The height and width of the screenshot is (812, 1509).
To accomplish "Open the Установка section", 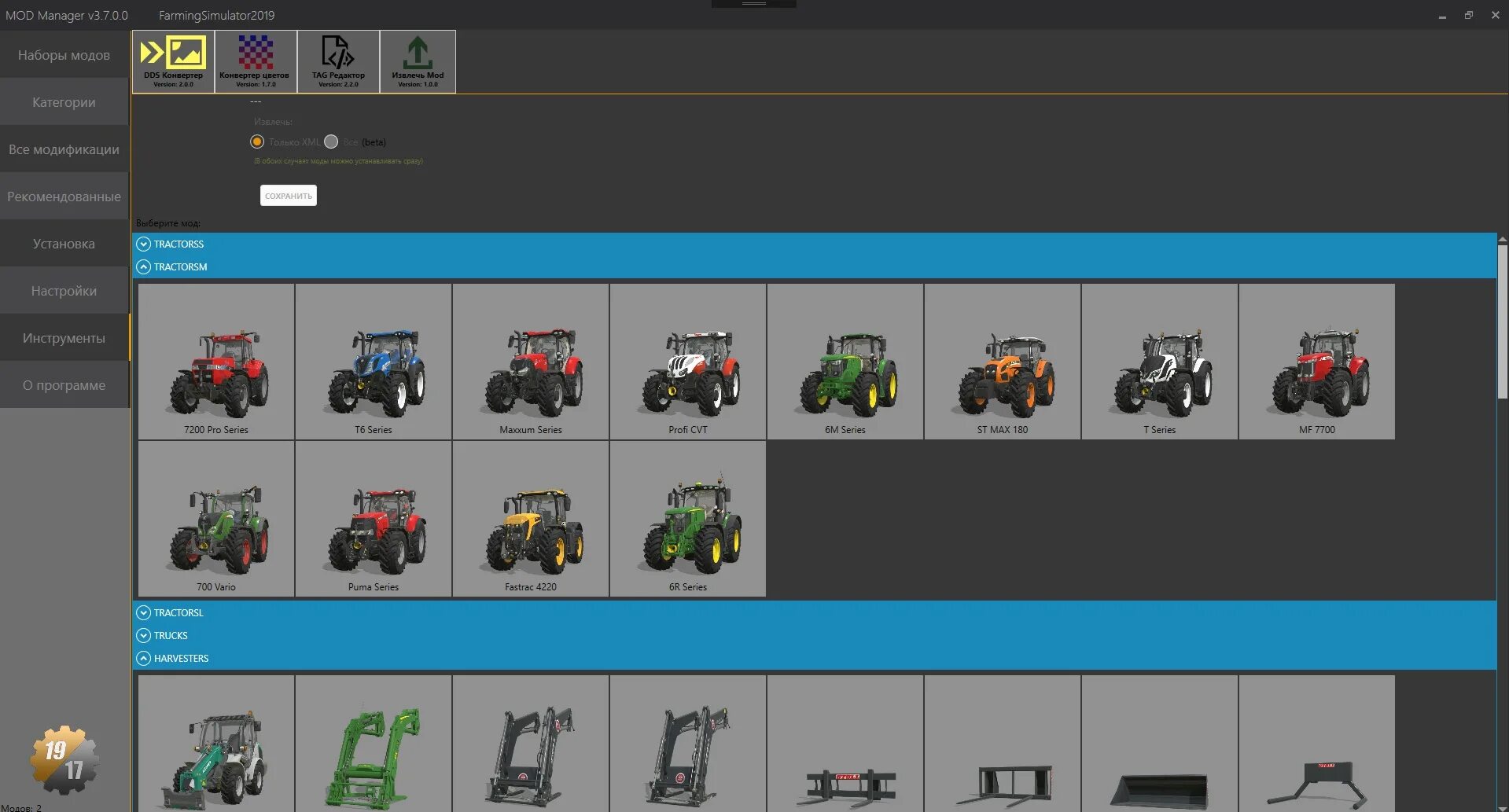I will [64, 244].
